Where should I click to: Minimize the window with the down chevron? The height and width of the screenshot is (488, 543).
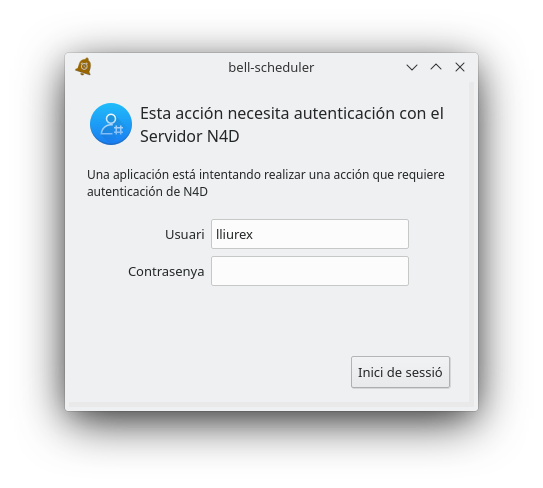click(412, 67)
